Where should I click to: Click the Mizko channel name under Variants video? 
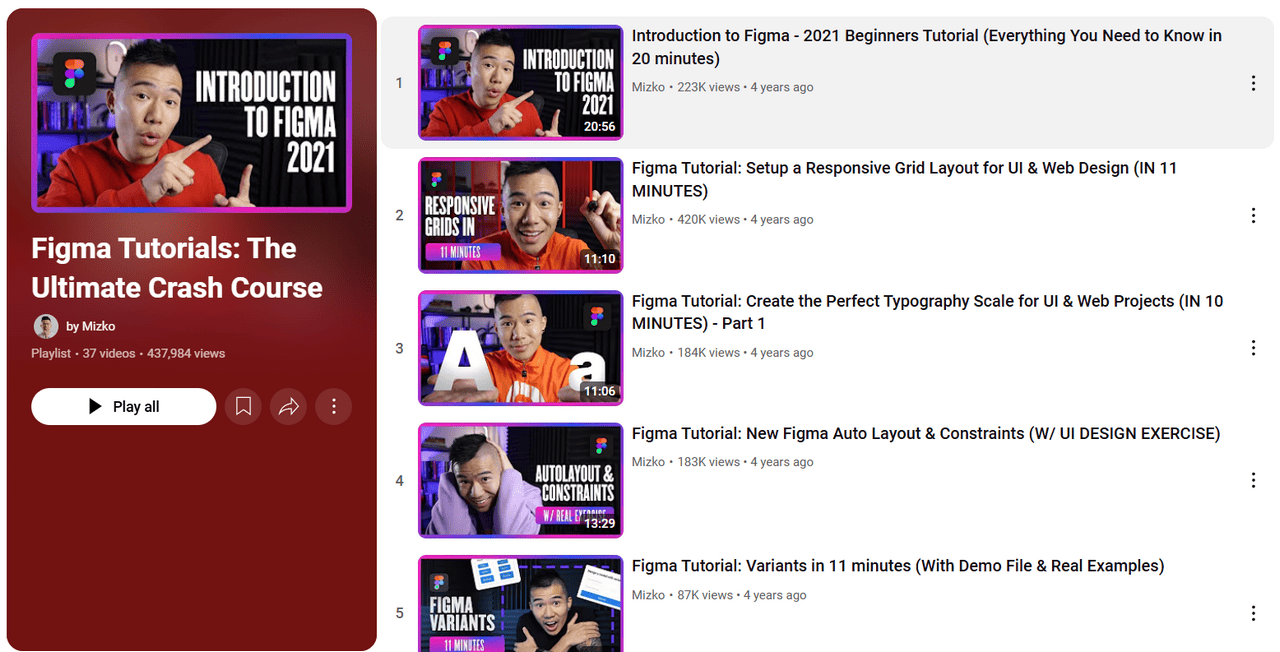(x=648, y=595)
